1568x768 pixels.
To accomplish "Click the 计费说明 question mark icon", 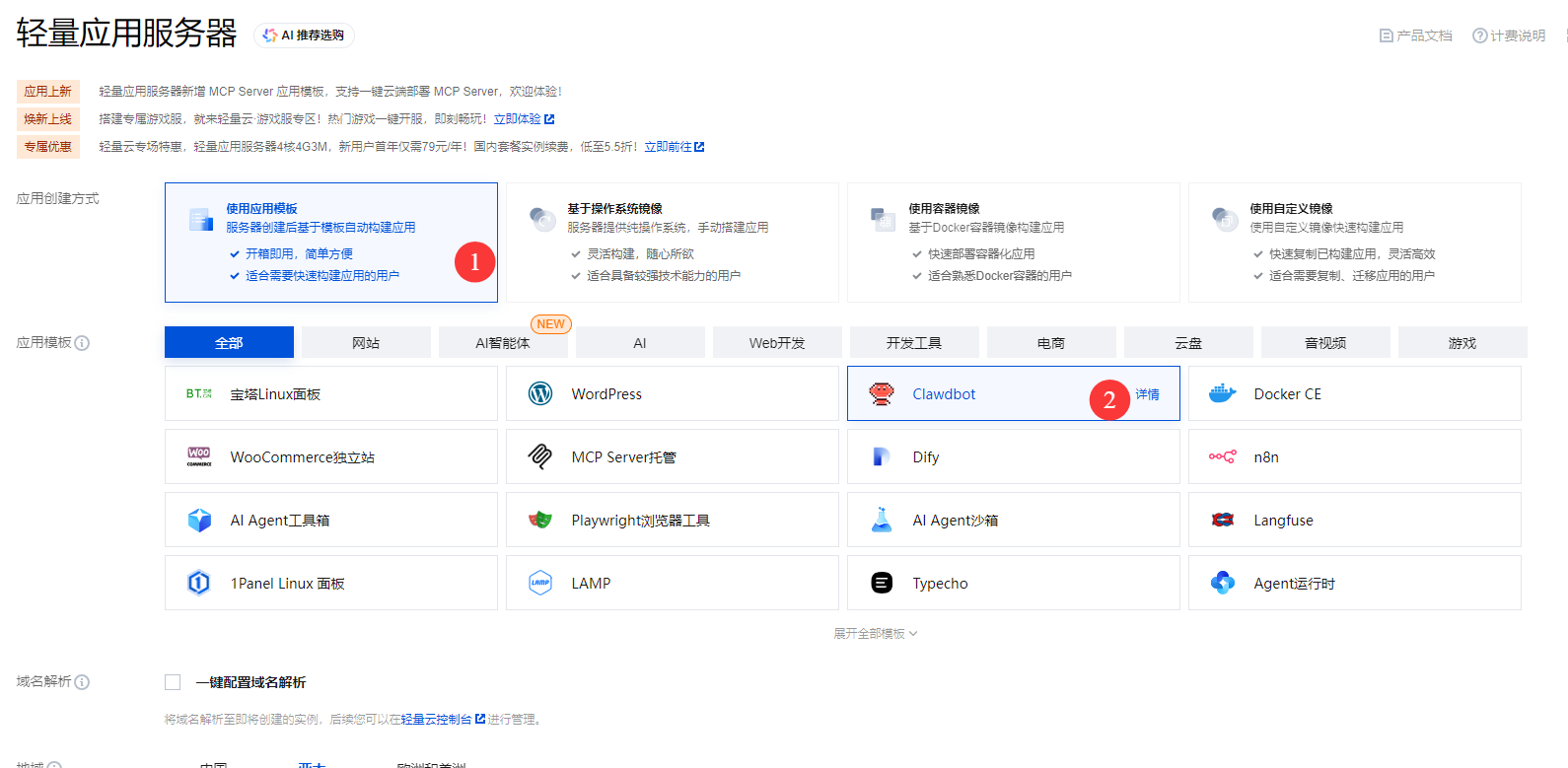I will tap(1480, 35).
